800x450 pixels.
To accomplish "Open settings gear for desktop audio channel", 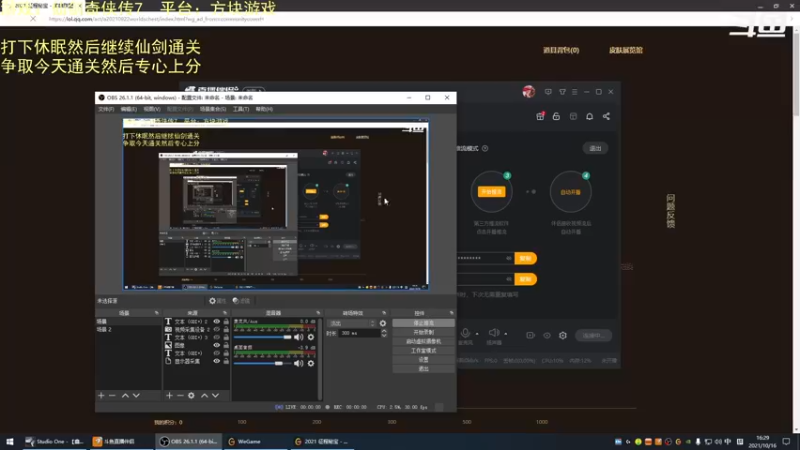I will click(311, 363).
